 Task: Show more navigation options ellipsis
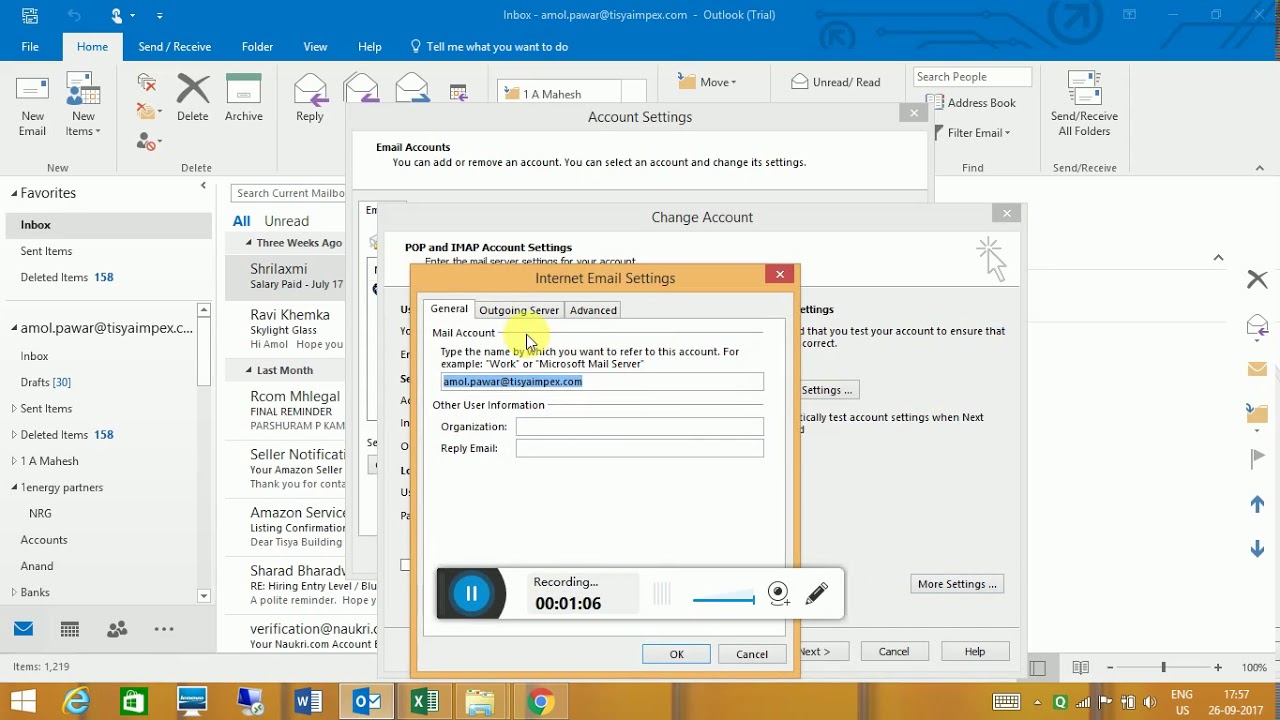[164, 629]
